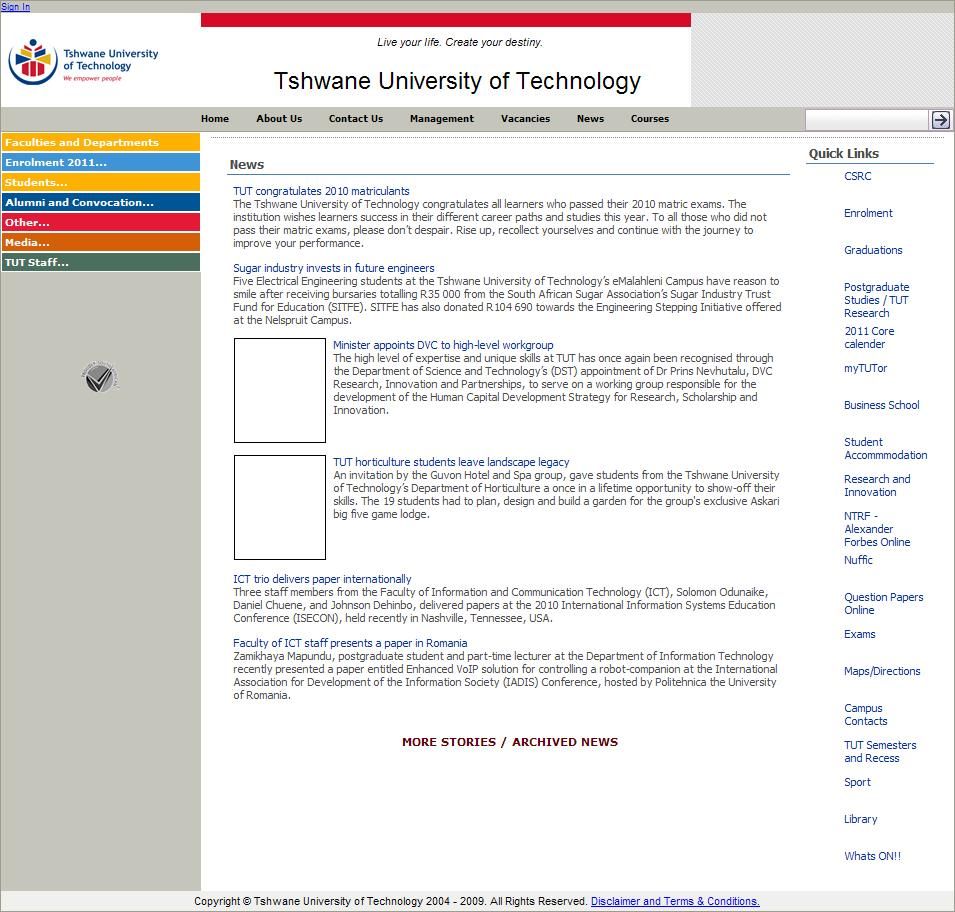
Task: Expand the Other sidebar item
Action: 100,222
